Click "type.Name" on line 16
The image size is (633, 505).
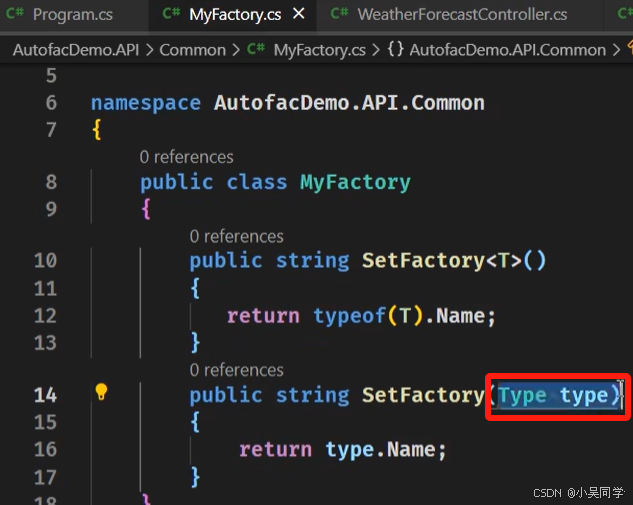pos(380,450)
